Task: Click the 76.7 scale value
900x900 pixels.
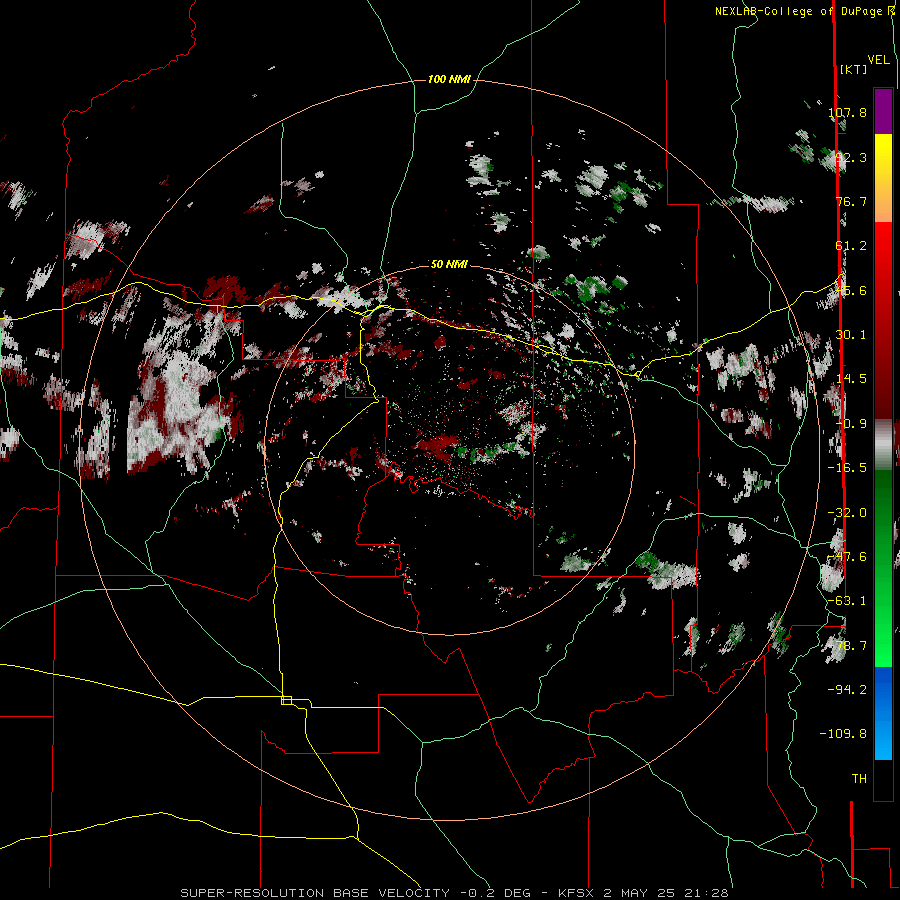Action: tap(851, 201)
